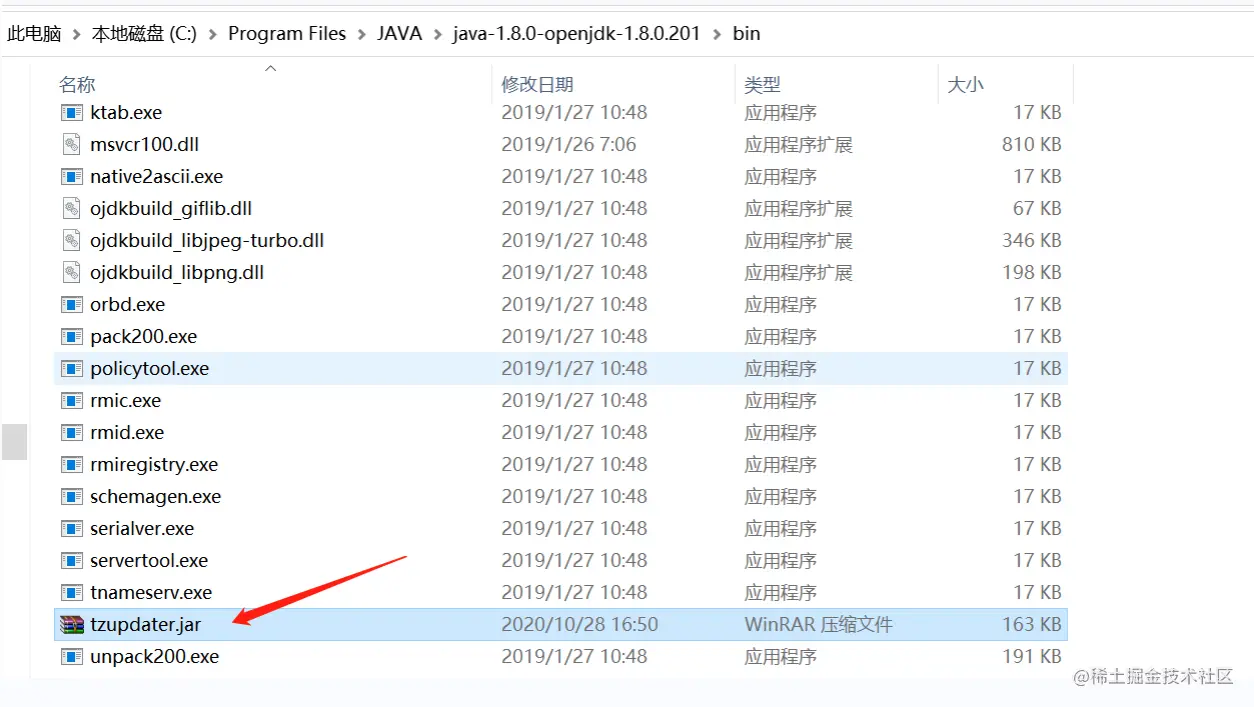Screen dimensions: 1254x707
Task: Sort files by the 修改日期 column header
Action: tap(537, 85)
